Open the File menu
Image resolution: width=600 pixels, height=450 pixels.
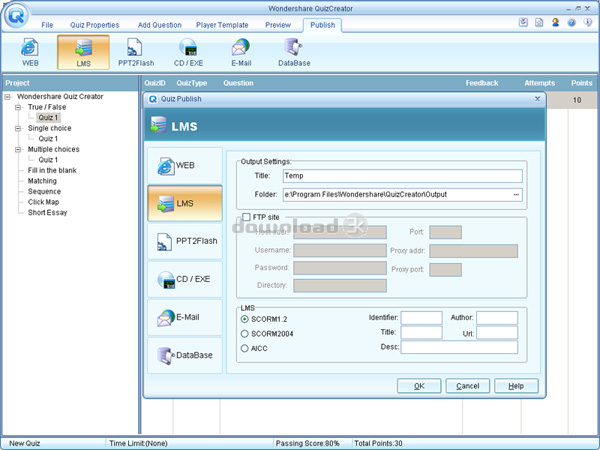[47, 25]
